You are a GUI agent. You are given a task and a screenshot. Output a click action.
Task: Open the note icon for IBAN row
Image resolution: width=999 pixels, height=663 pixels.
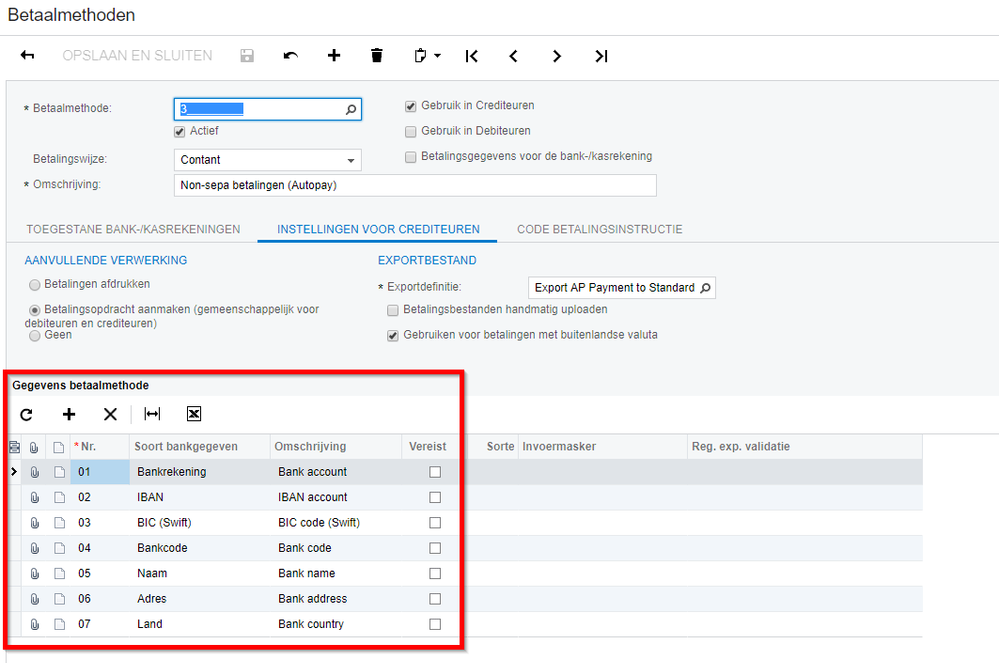59,497
